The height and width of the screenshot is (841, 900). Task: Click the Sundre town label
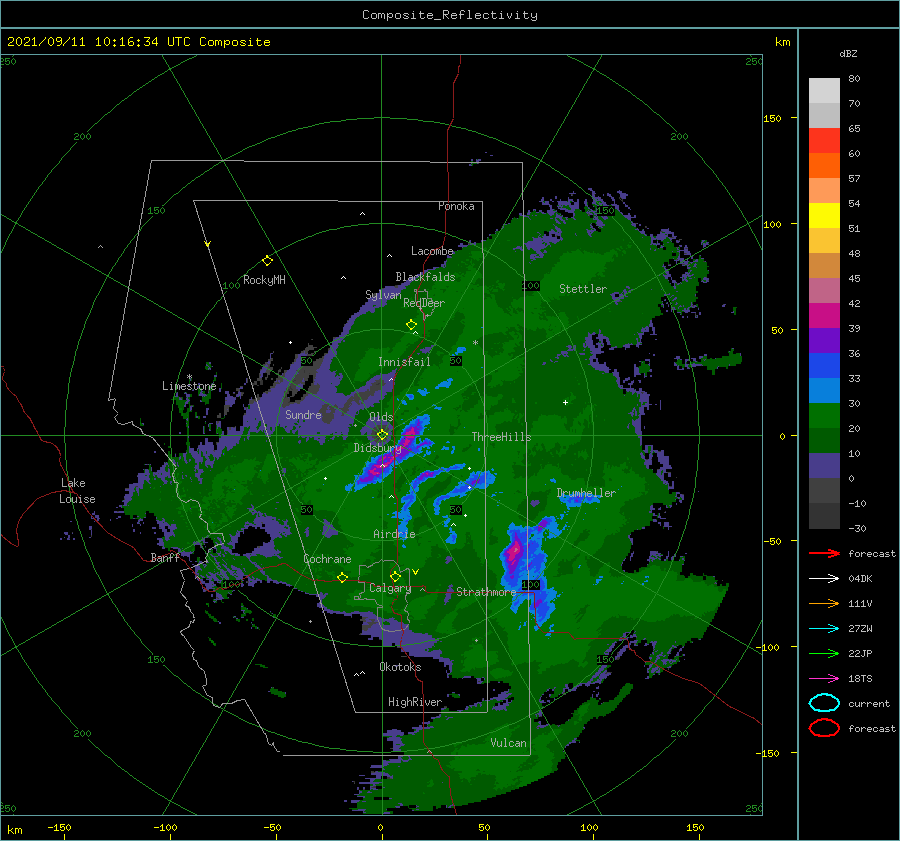coord(303,415)
